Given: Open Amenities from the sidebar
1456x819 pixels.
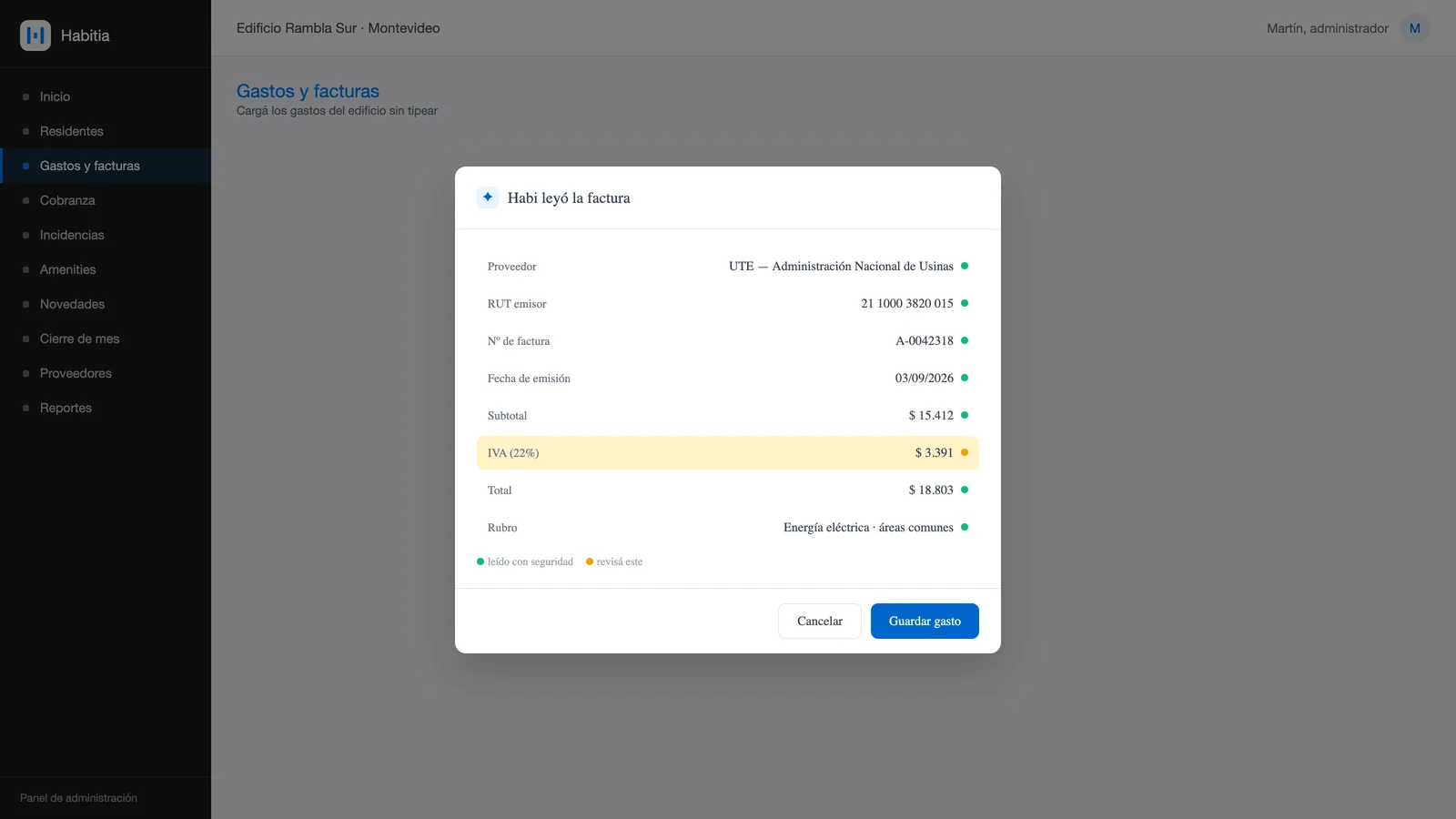Looking at the screenshot, I should 106,269.
